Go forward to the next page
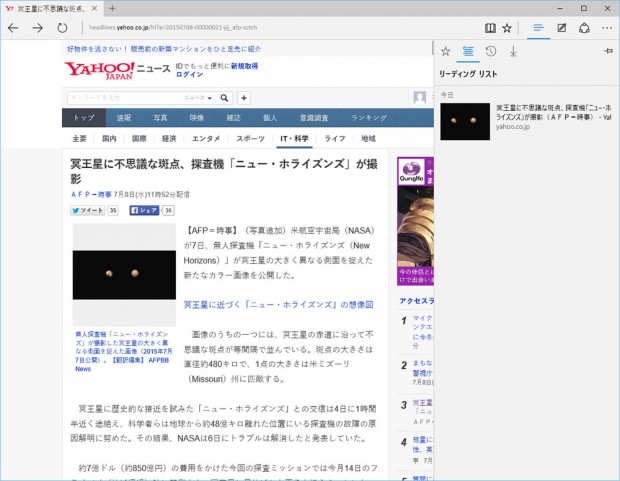 [38, 28]
